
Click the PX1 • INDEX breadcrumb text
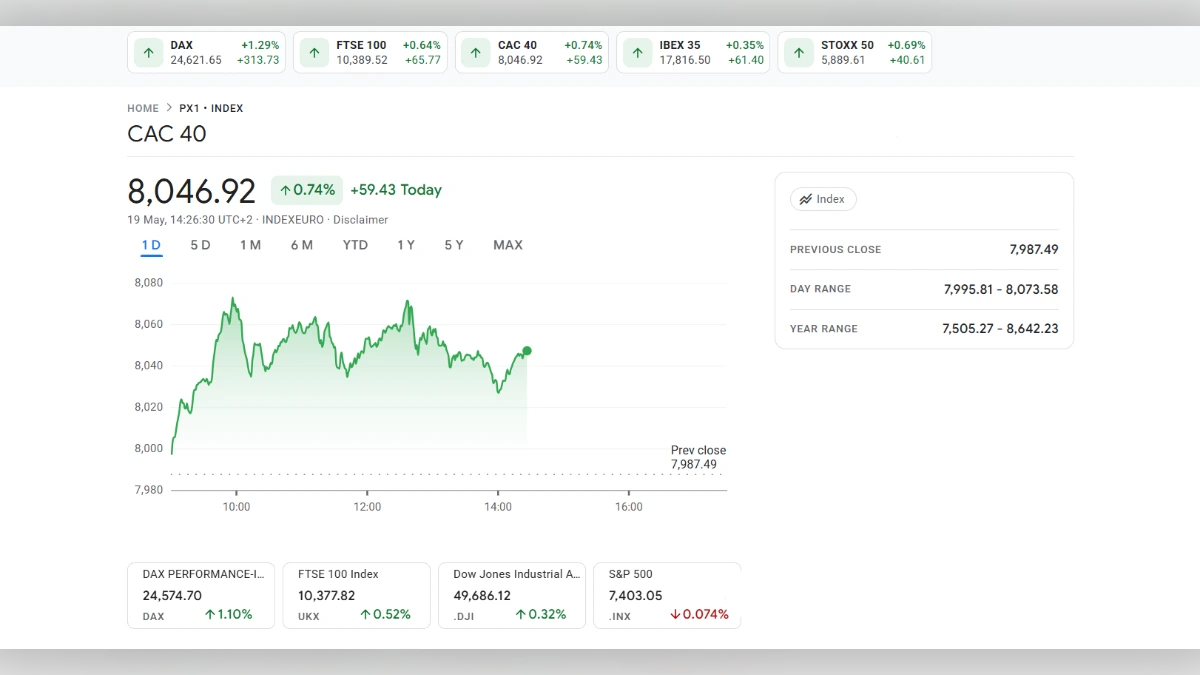[x=211, y=108]
